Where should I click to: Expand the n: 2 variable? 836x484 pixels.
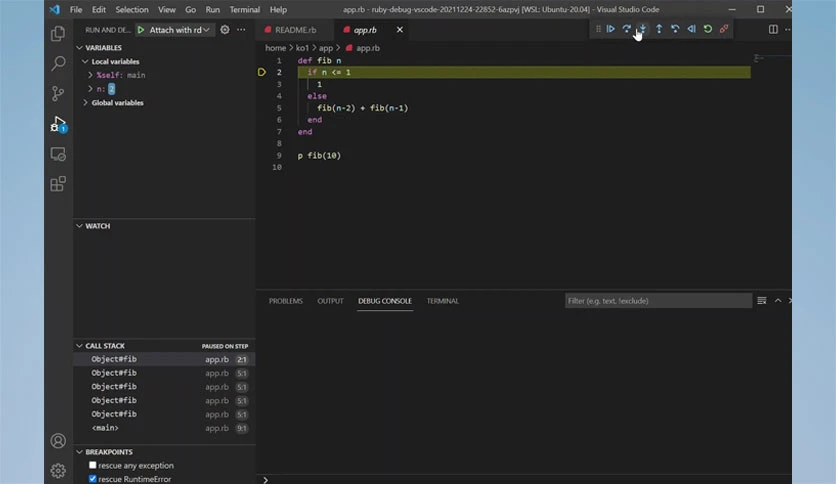pos(91,89)
